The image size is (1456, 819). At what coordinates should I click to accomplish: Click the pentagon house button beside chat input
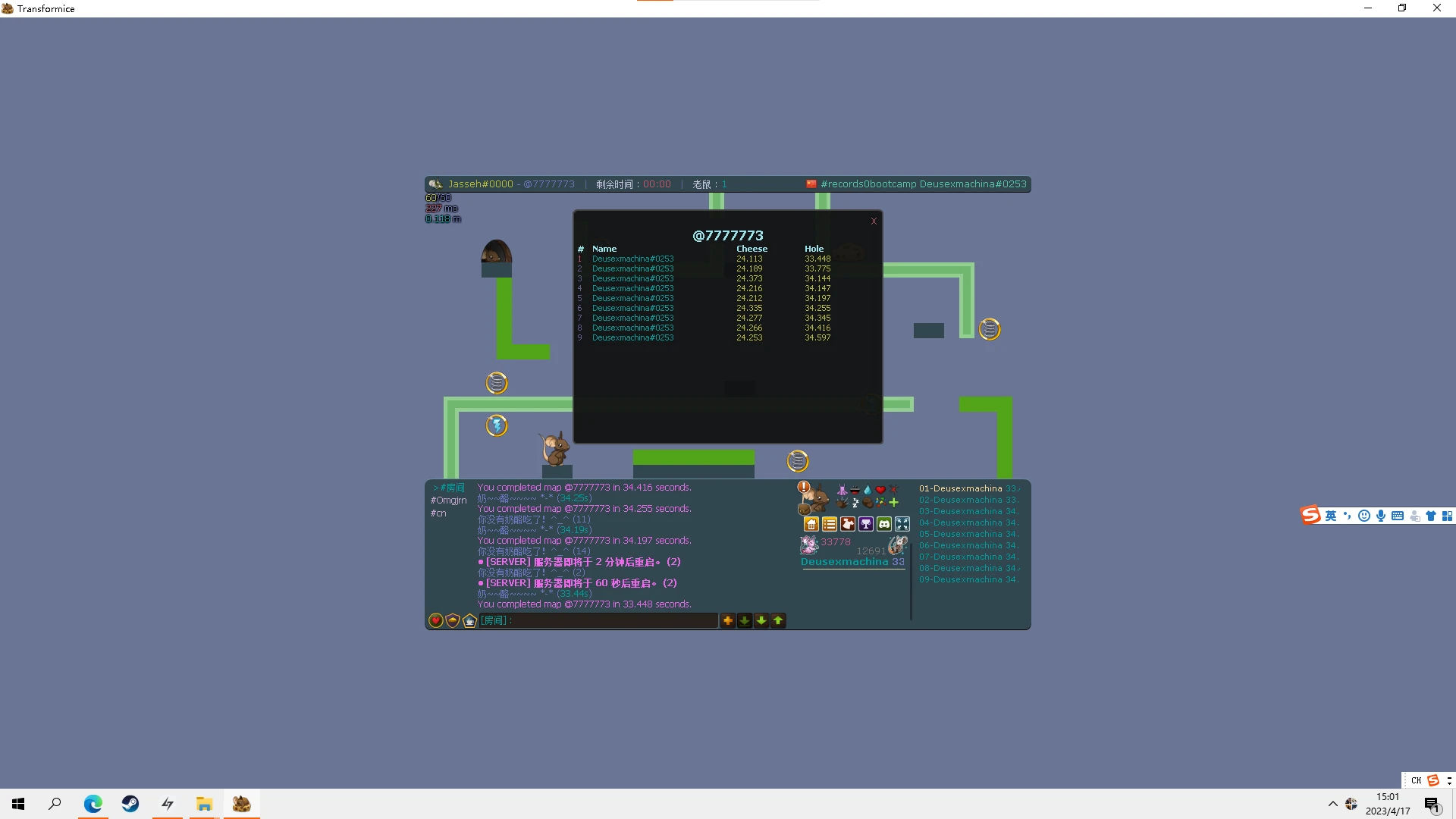click(x=469, y=620)
